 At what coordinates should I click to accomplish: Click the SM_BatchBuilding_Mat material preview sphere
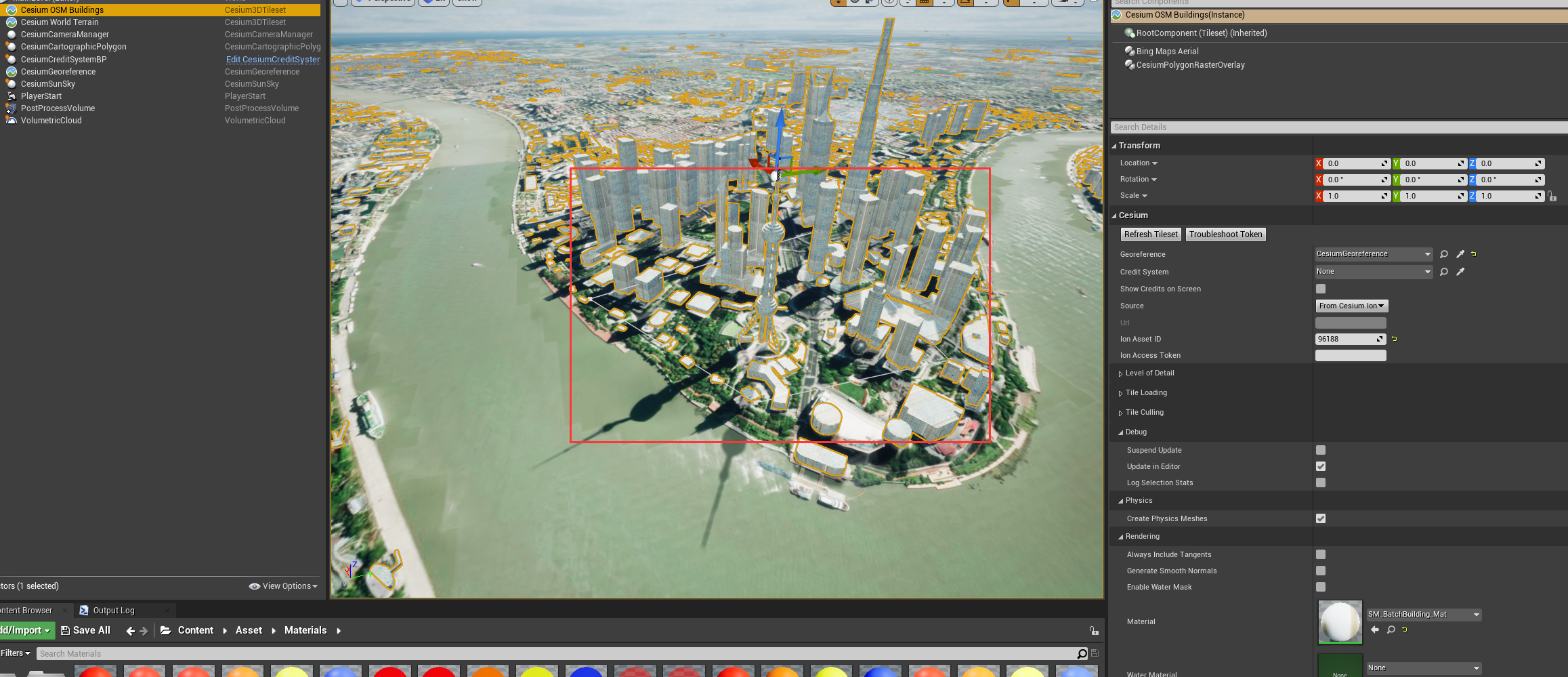pyautogui.click(x=1340, y=621)
